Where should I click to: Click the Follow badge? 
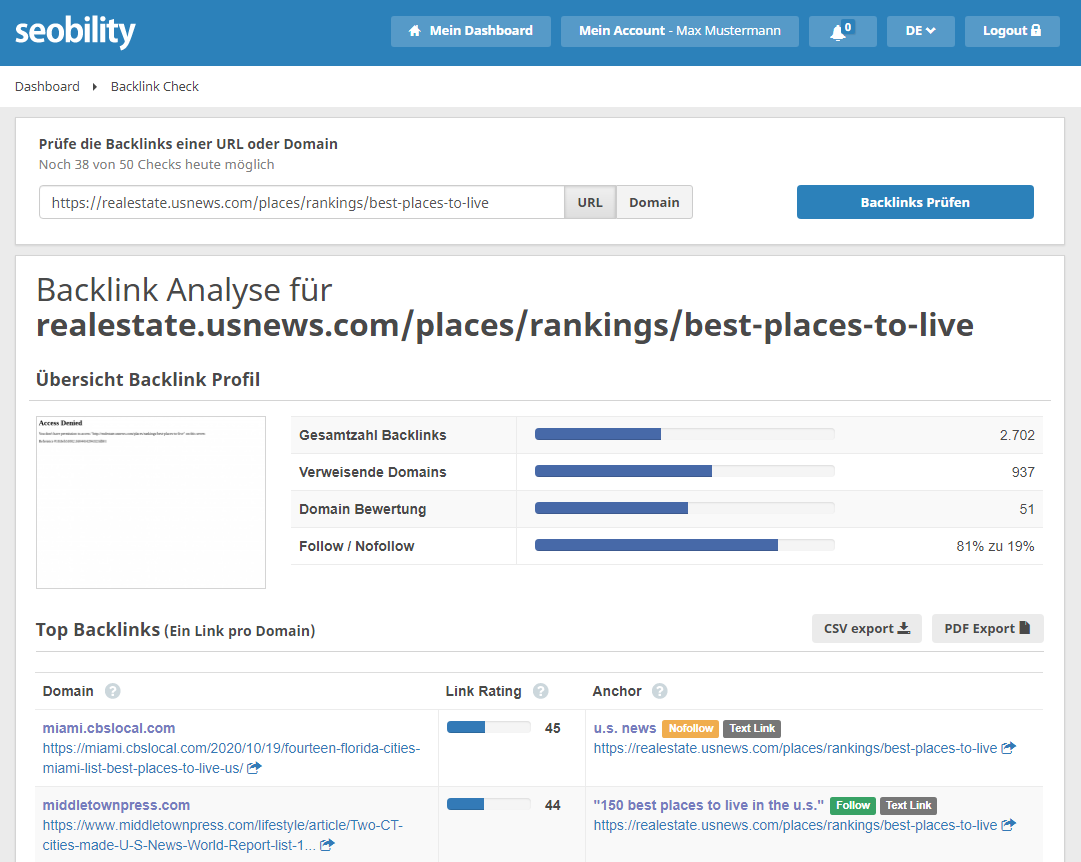(853, 805)
